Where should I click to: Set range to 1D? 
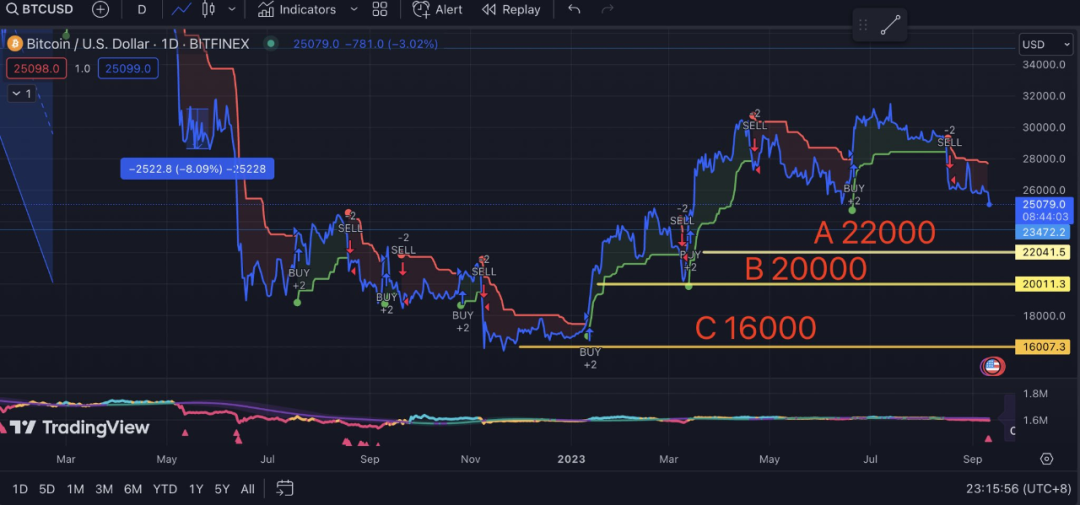[20, 489]
